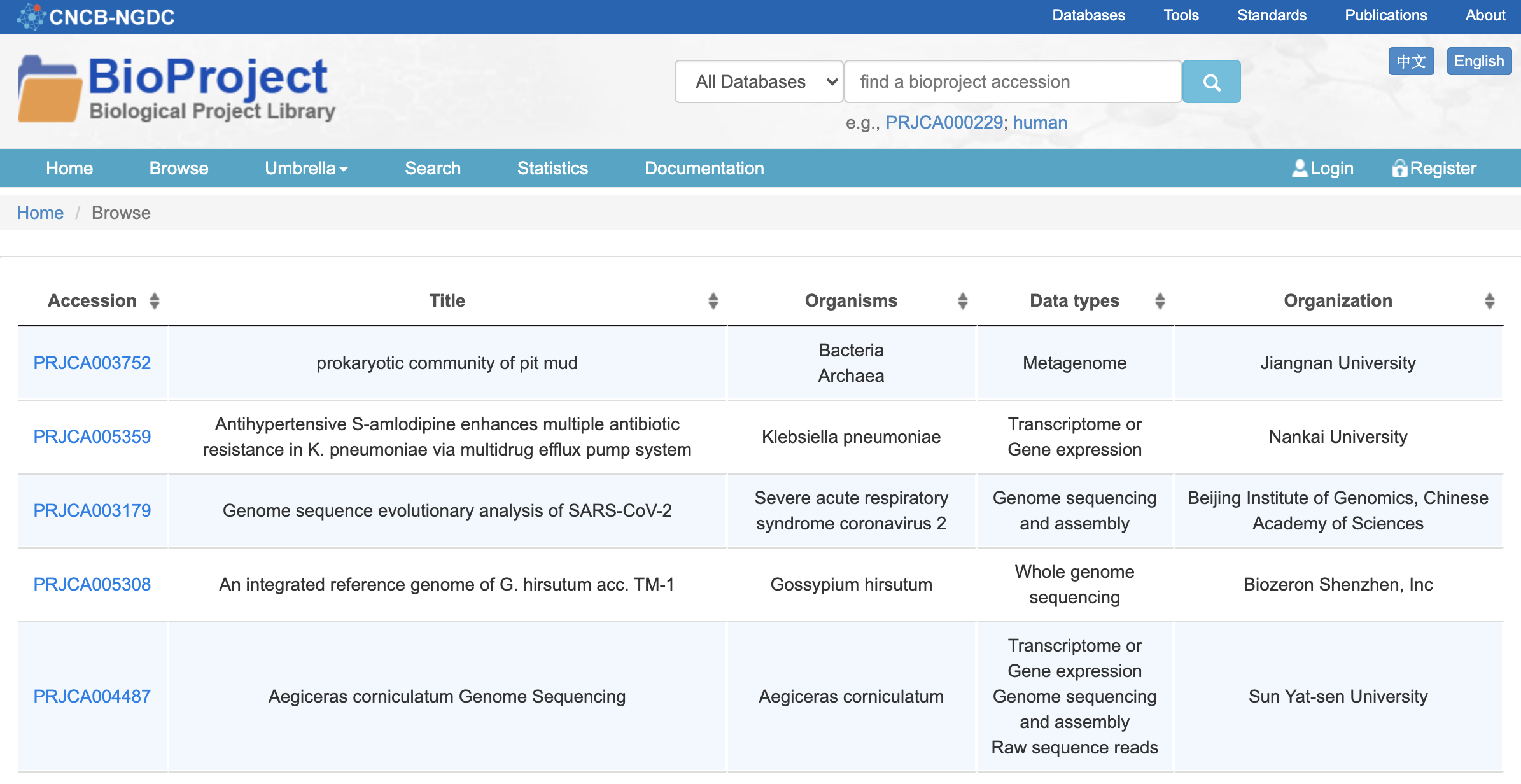
Task: Sort table by Accession column arrows
Action: pyautogui.click(x=154, y=301)
